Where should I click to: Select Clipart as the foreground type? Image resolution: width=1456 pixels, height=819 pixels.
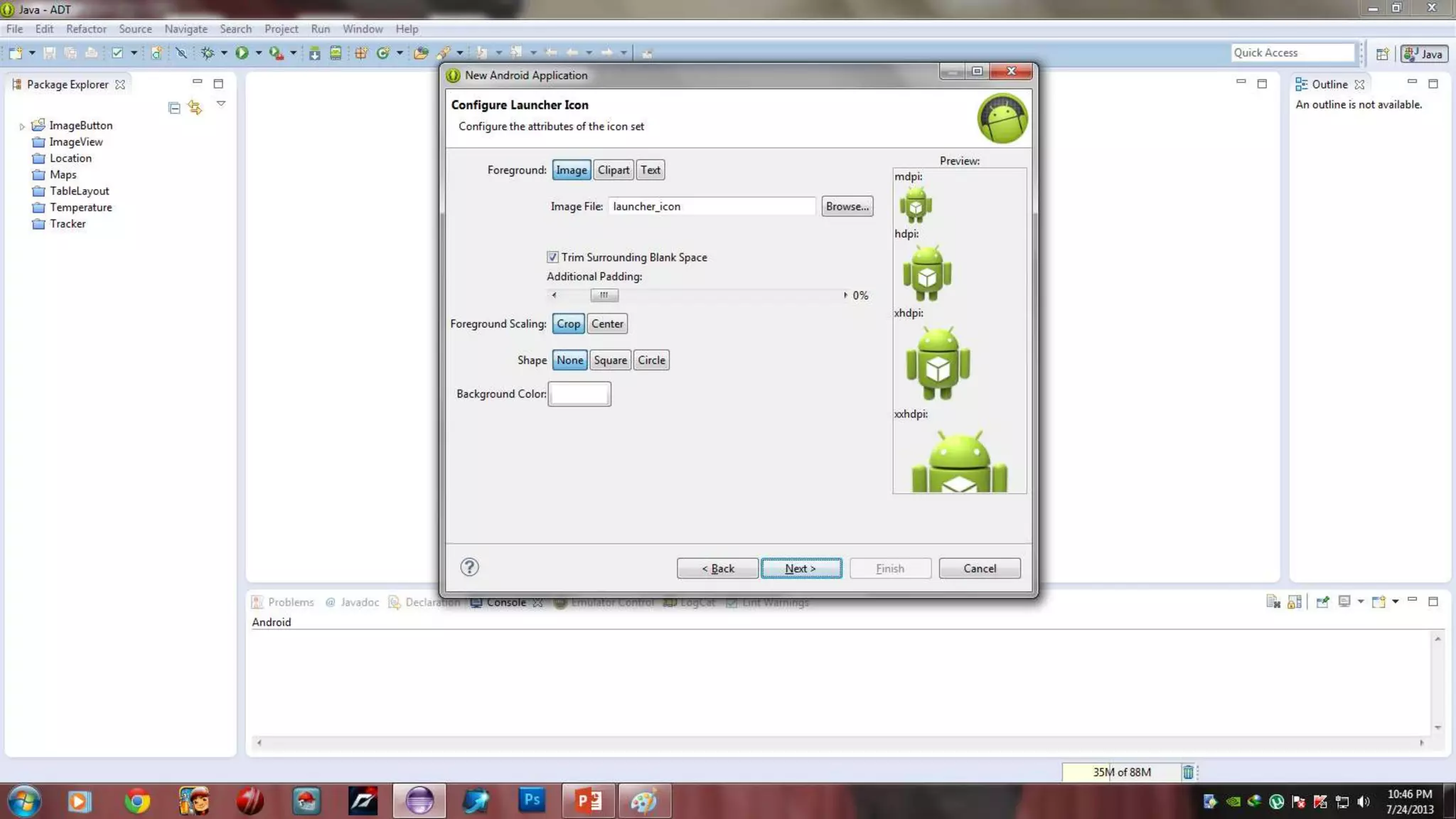[x=613, y=170]
